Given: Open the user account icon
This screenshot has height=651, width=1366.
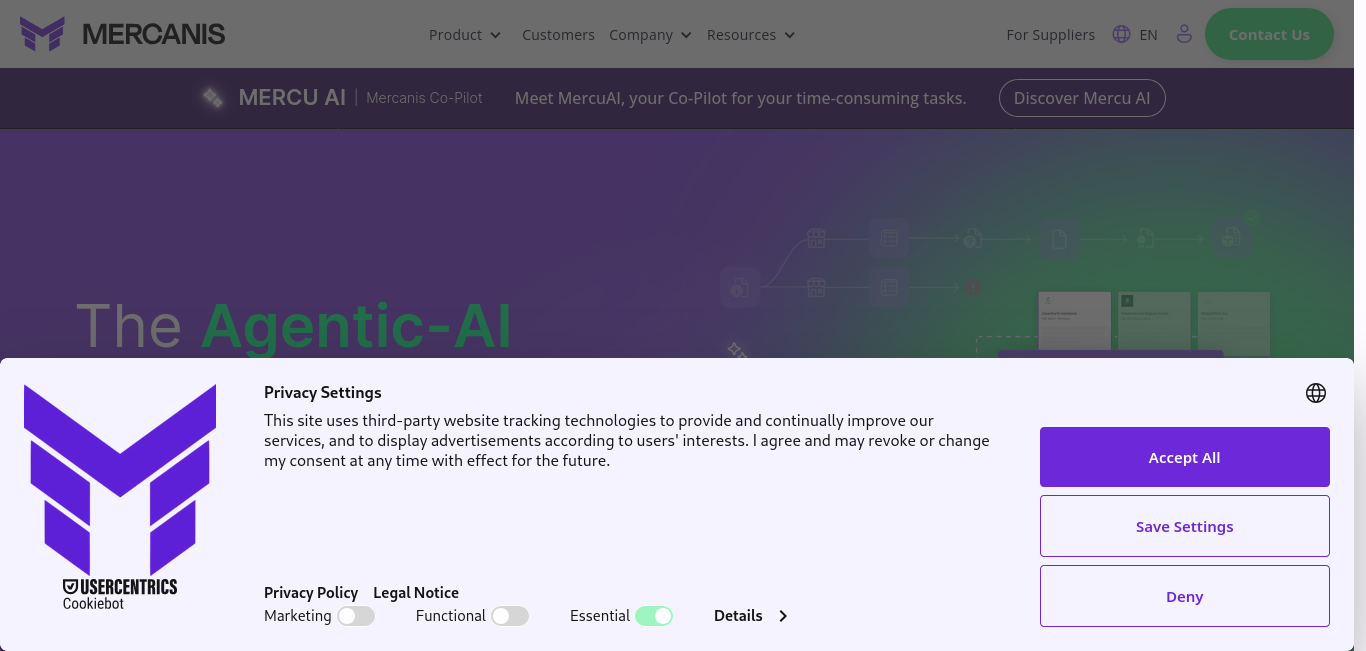Looking at the screenshot, I should point(1184,34).
